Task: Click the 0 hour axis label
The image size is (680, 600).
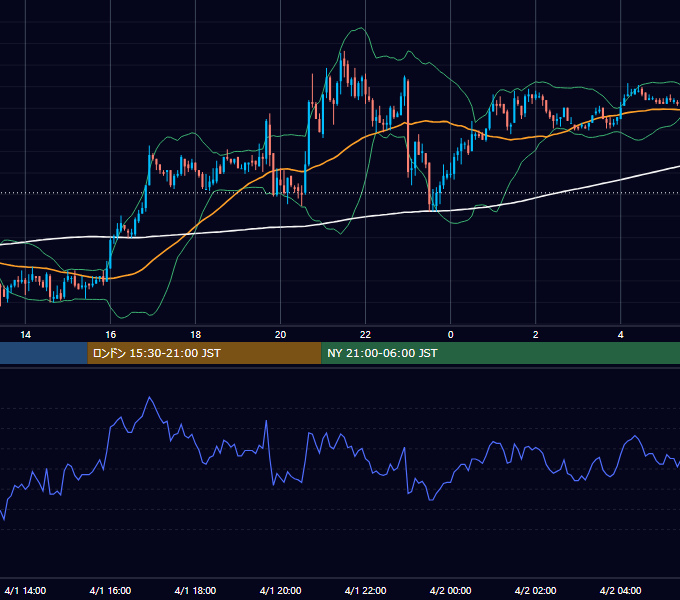Action: (x=451, y=335)
